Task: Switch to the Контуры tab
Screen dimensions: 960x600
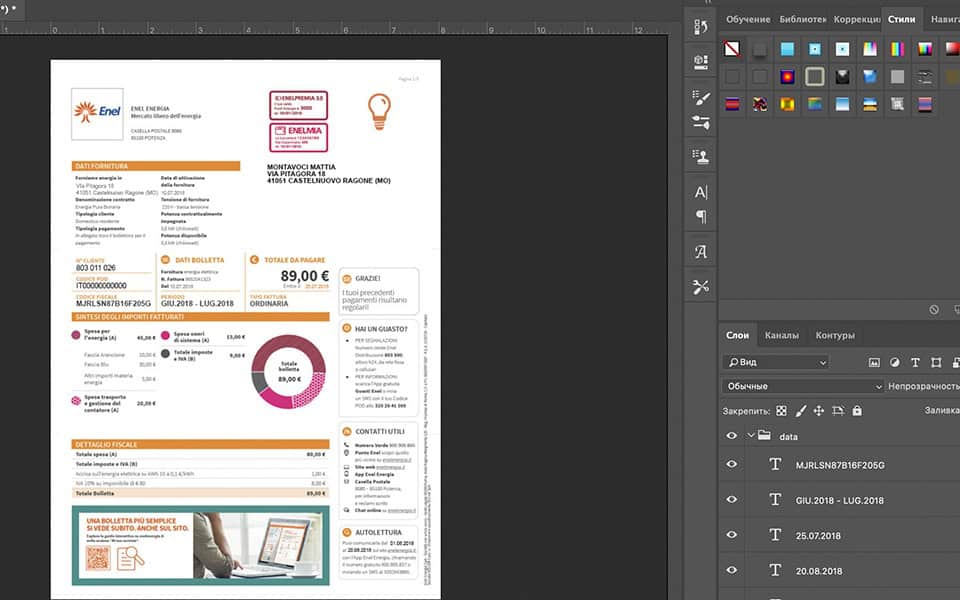Action: click(834, 336)
